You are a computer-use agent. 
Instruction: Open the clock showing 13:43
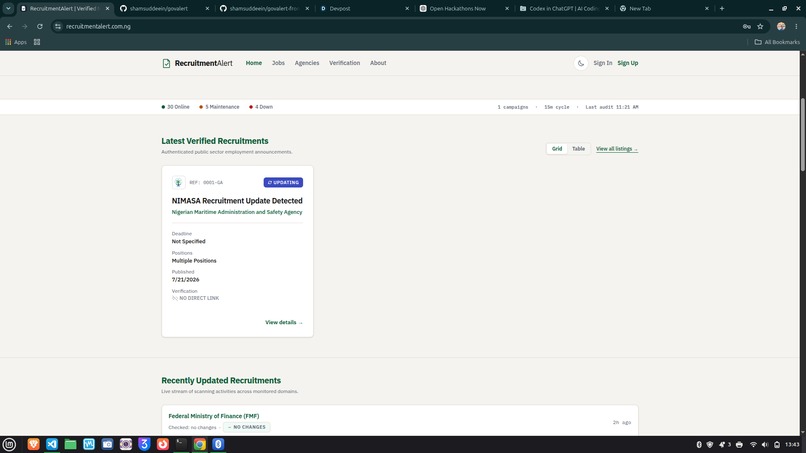coord(792,444)
